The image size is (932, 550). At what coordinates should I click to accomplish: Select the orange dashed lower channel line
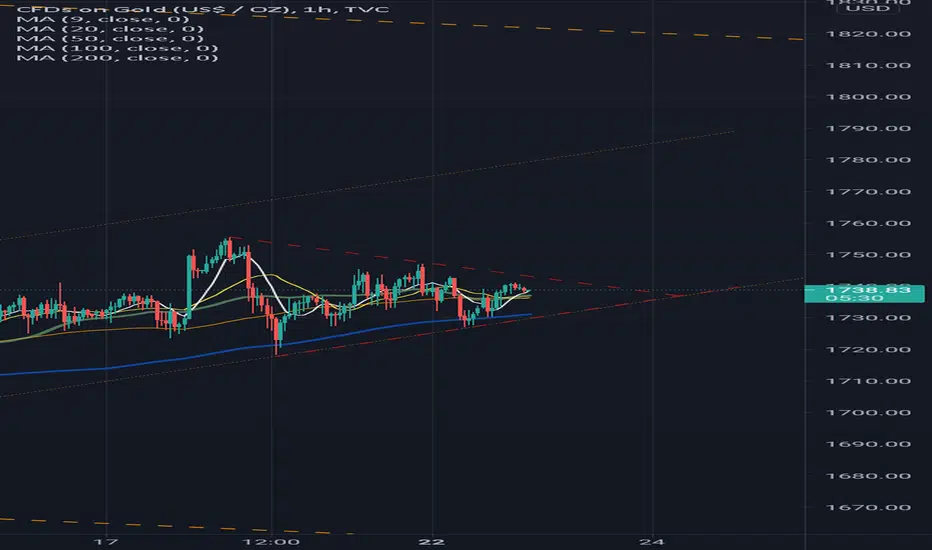point(178,526)
